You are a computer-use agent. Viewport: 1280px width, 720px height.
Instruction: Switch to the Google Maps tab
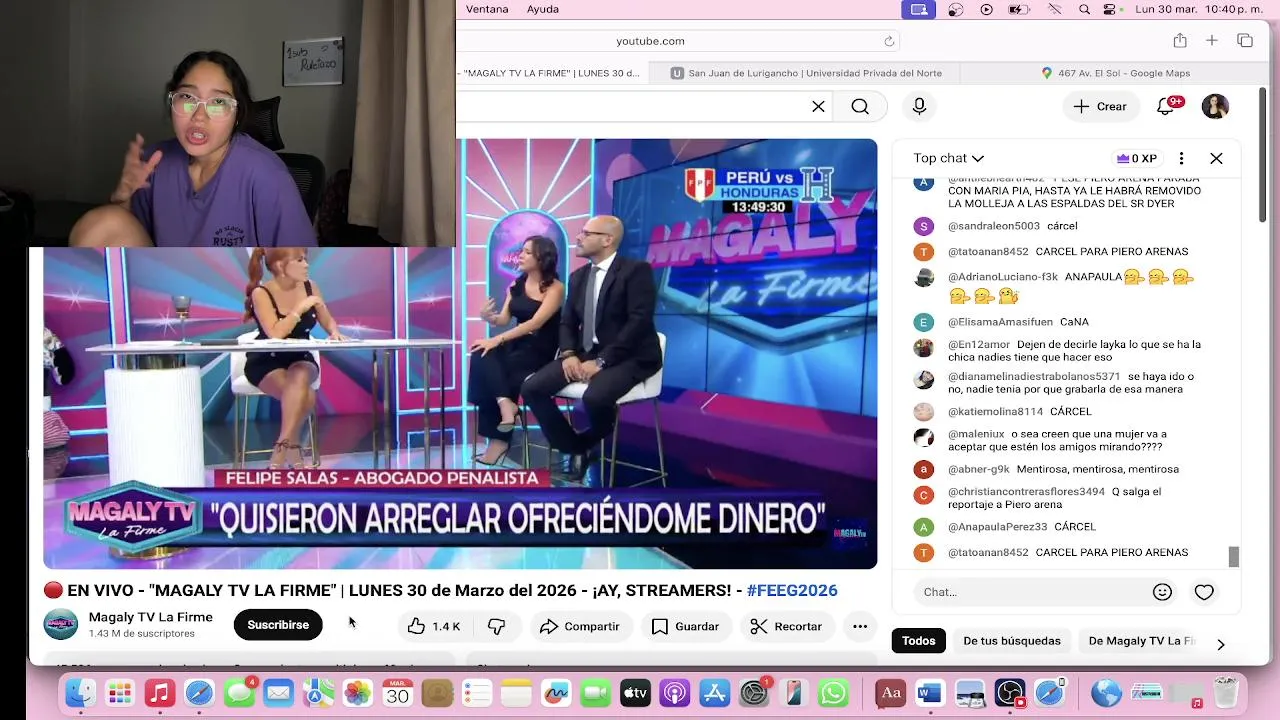1116,73
